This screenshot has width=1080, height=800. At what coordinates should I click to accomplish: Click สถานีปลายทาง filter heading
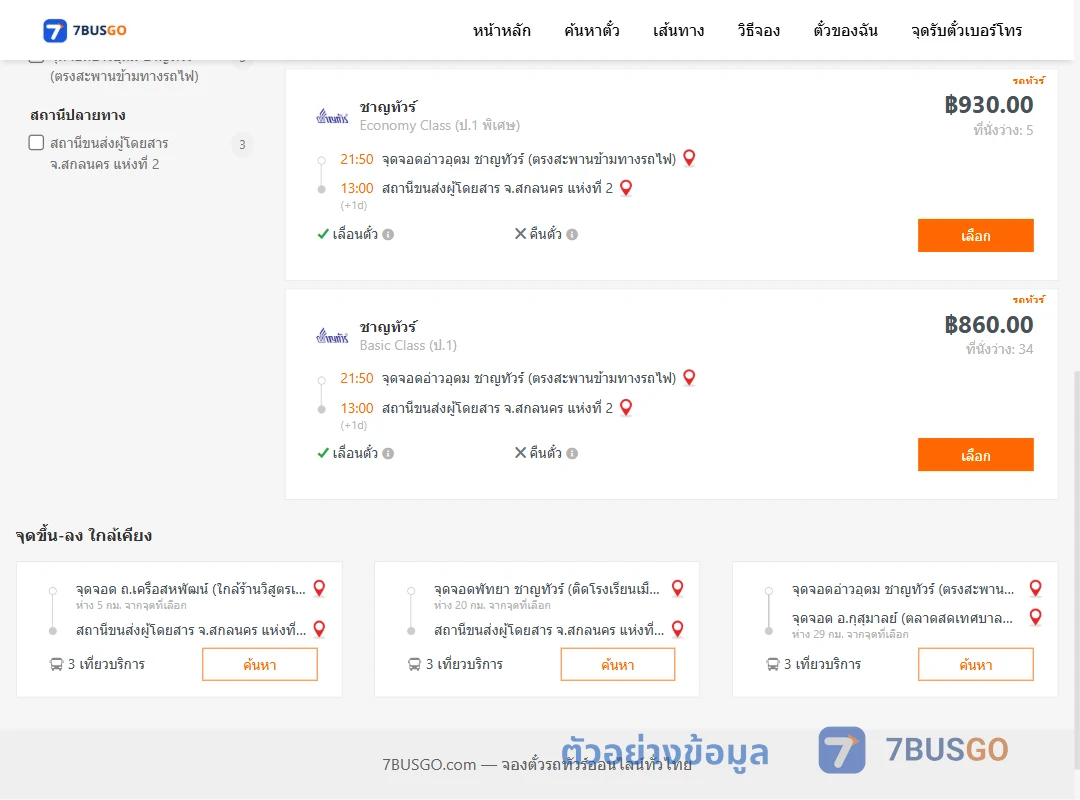(78, 115)
